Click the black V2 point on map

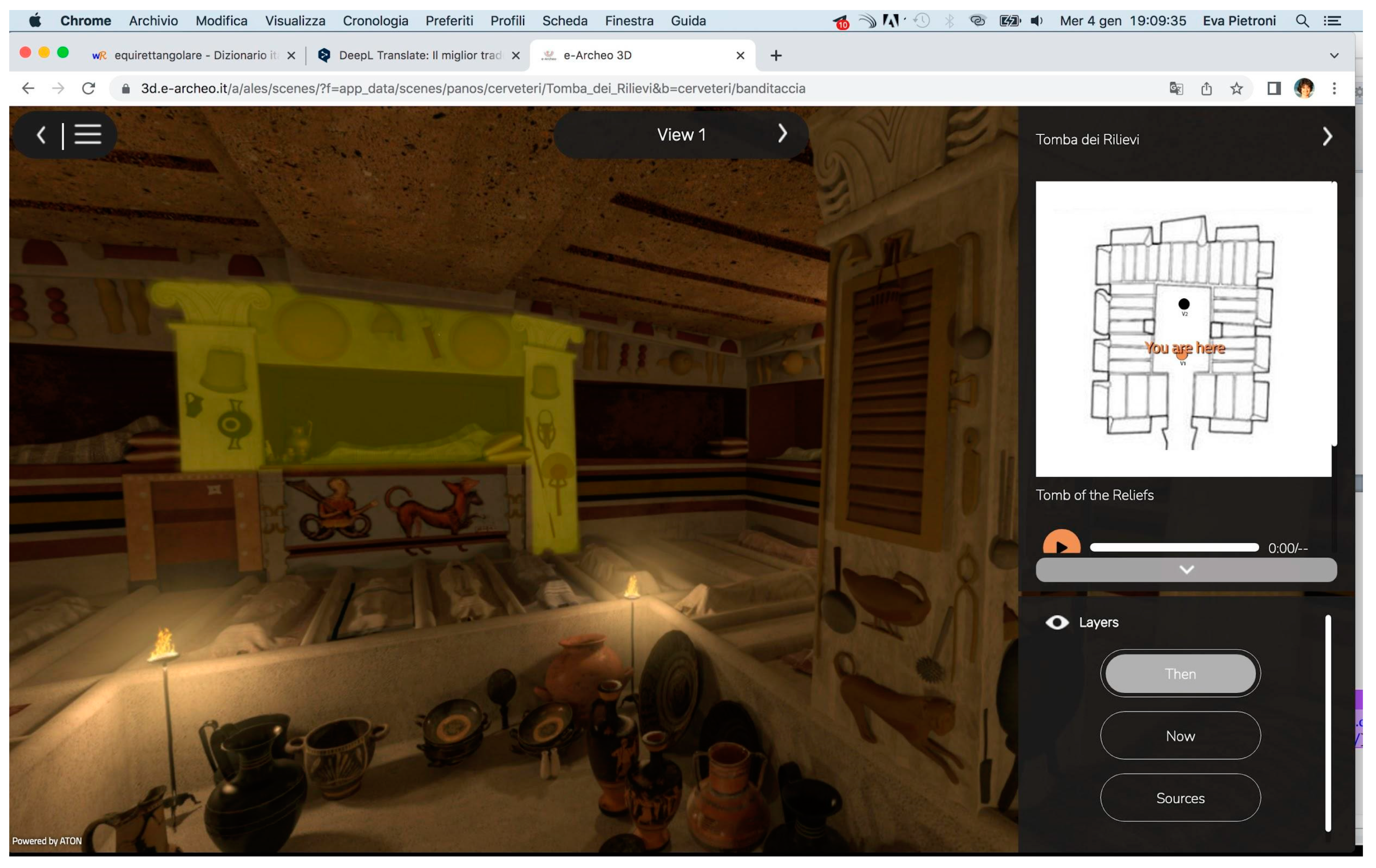coord(1183,304)
